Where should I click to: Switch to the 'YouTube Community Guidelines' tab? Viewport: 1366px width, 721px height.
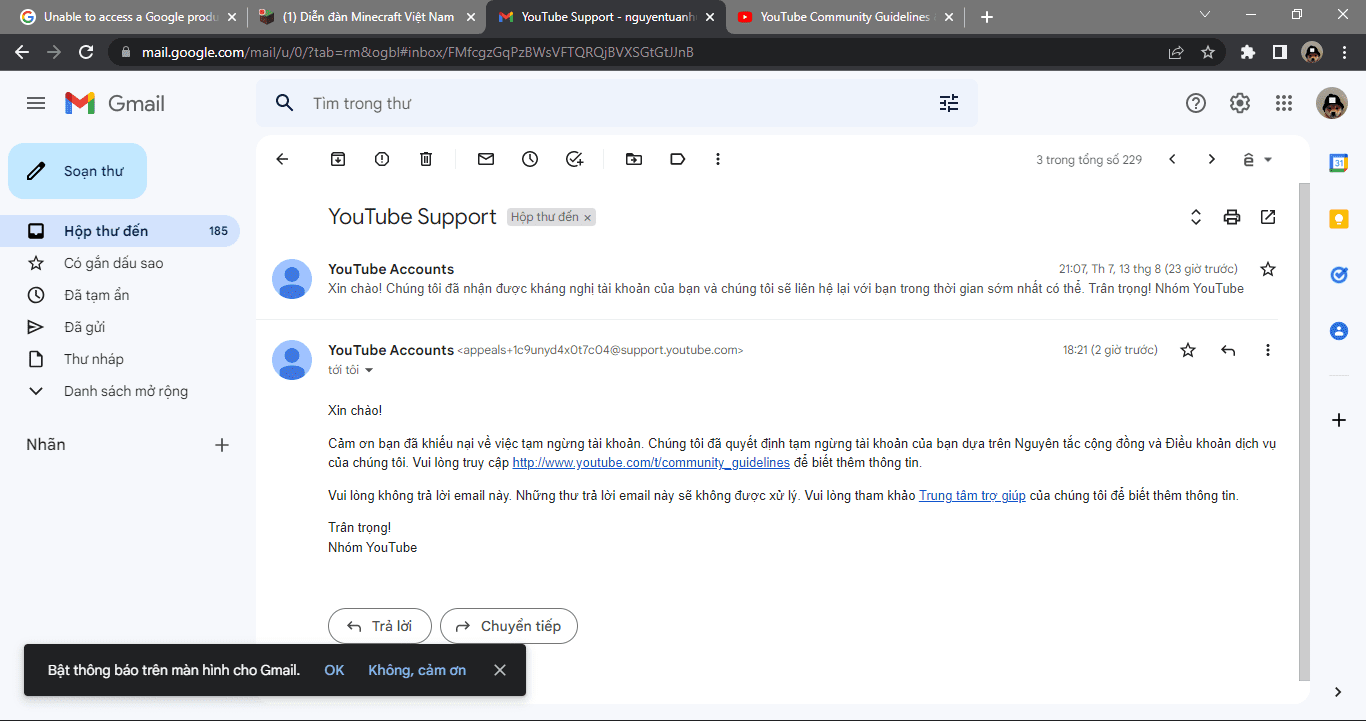click(x=846, y=17)
